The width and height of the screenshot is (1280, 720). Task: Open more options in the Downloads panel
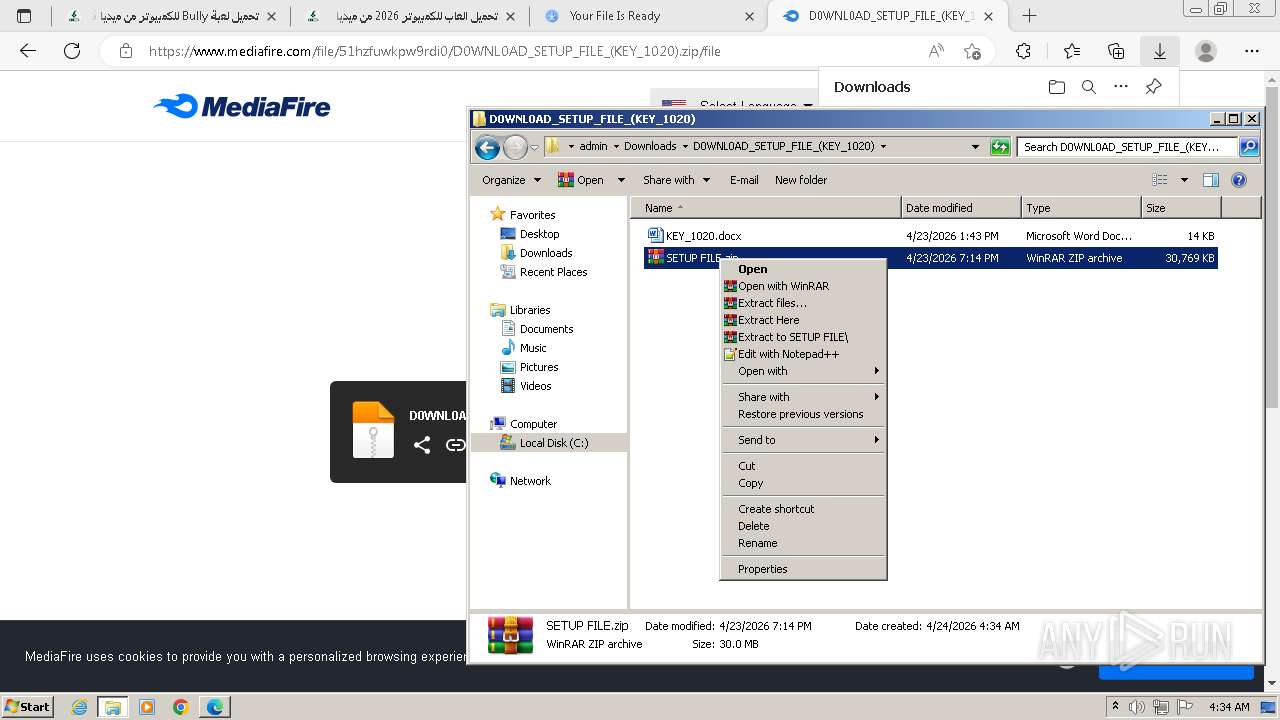(1121, 87)
